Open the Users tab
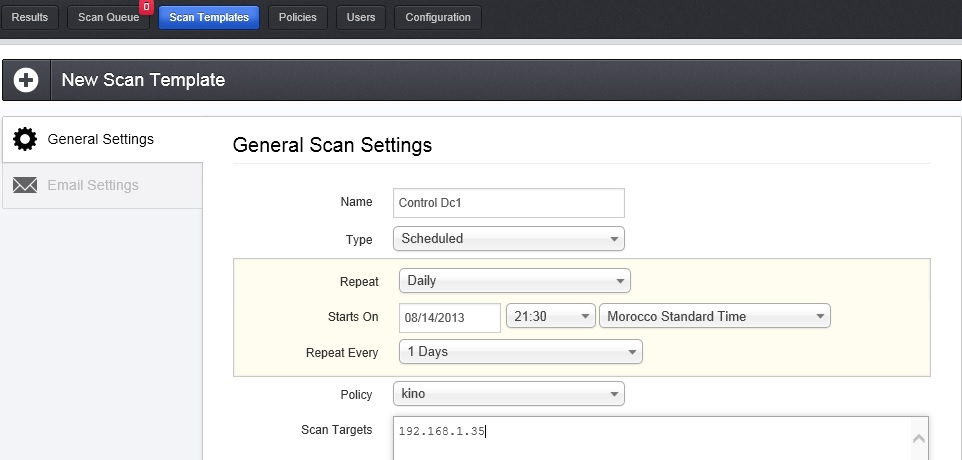 click(x=361, y=18)
